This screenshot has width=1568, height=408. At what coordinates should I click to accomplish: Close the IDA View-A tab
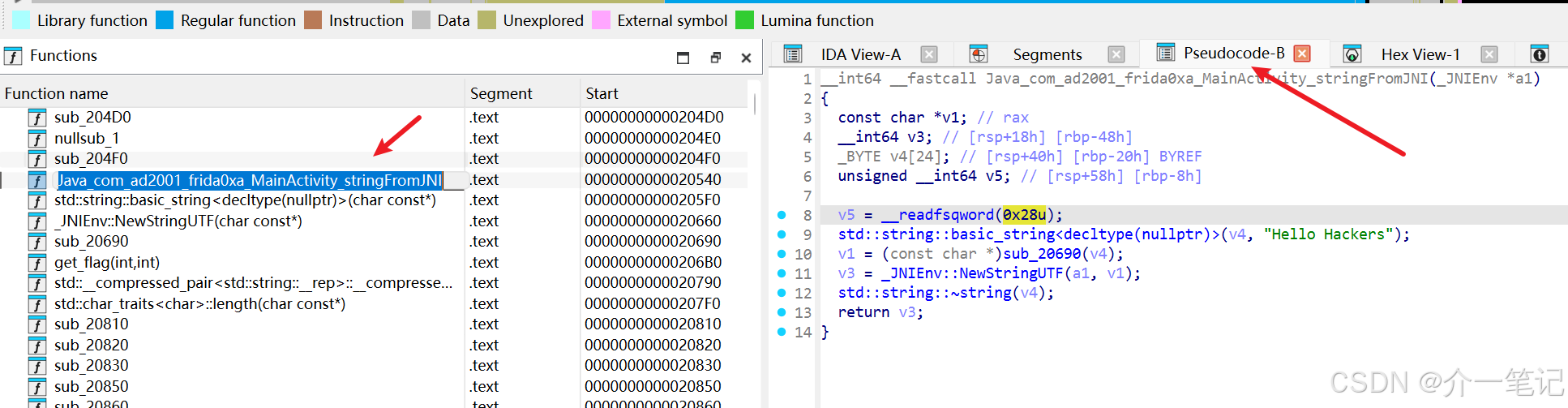(x=929, y=54)
